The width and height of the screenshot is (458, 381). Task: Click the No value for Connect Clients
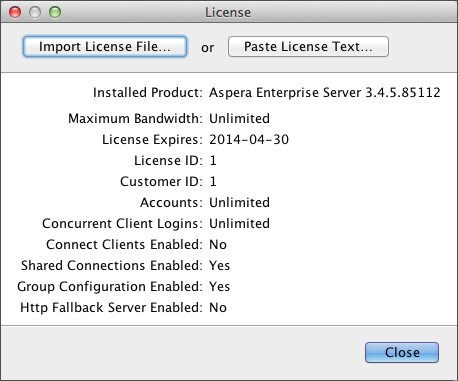click(218, 245)
